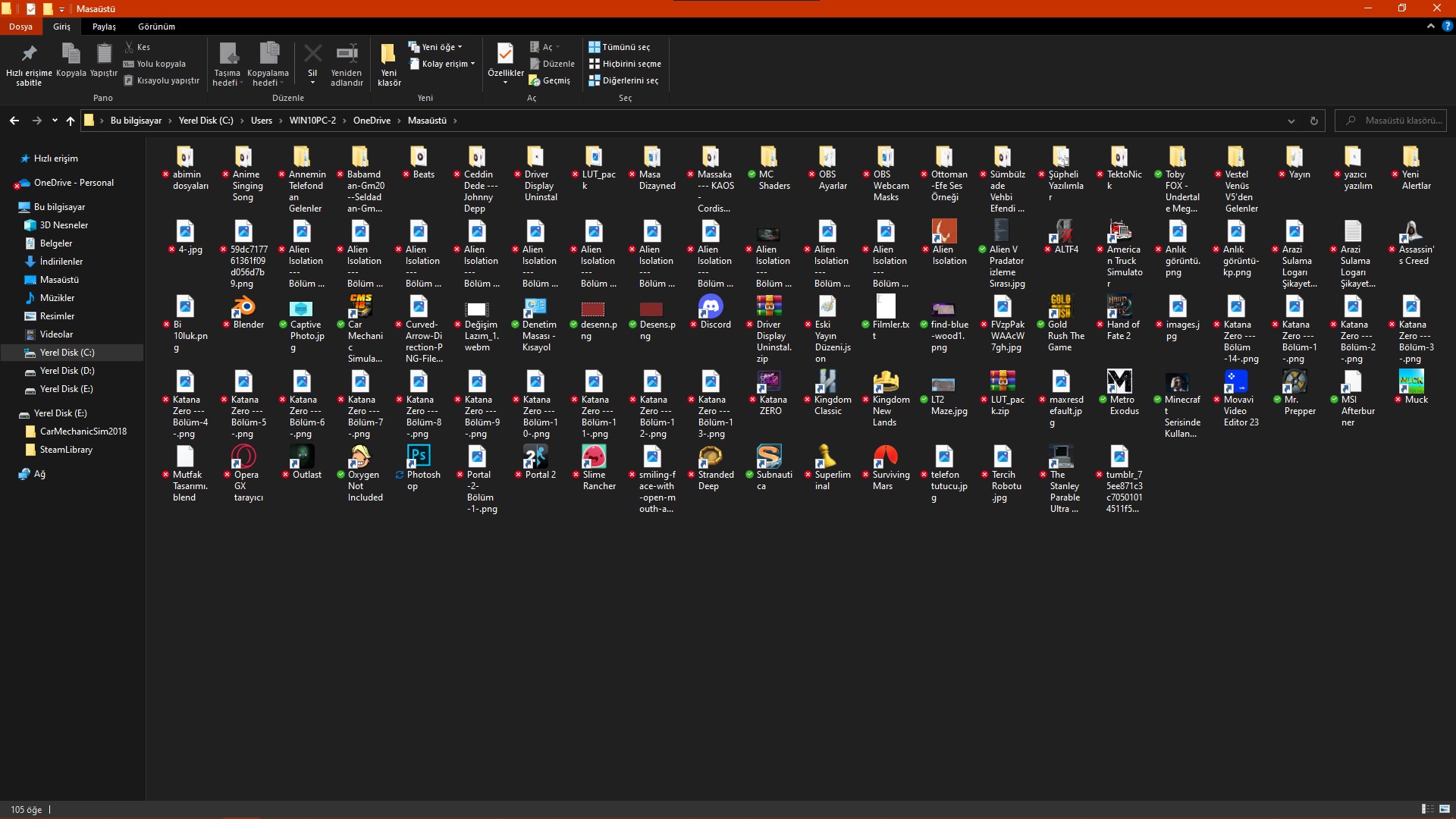
Task: Select the Portal 2 shortcut
Action: click(x=535, y=457)
